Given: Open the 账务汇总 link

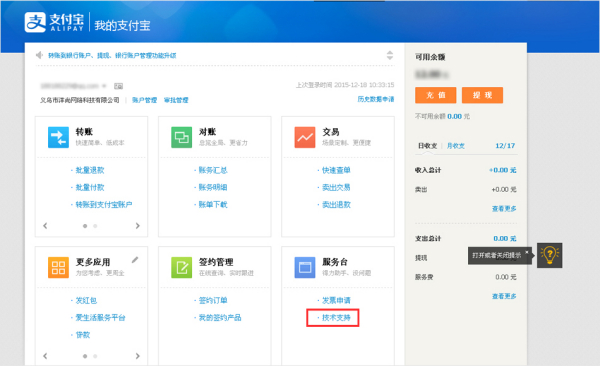Looking at the screenshot, I should pos(213,170).
